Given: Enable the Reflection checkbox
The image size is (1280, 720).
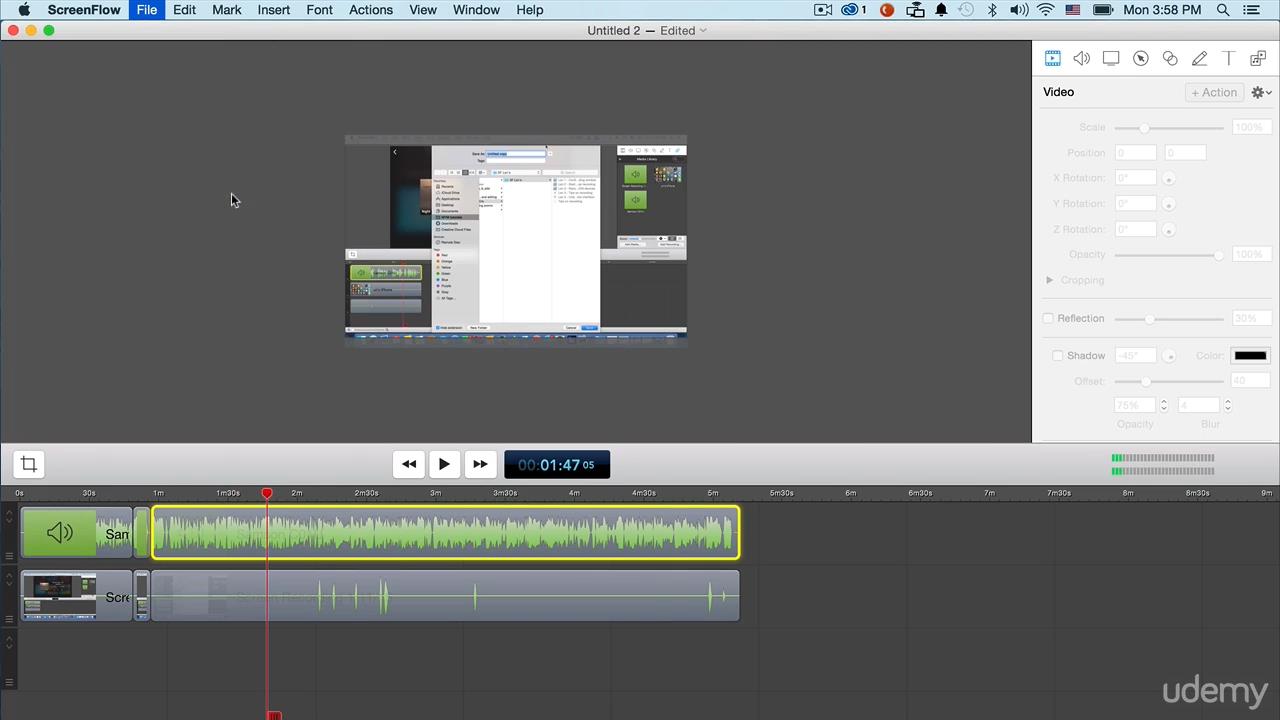Looking at the screenshot, I should (1048, 319).
